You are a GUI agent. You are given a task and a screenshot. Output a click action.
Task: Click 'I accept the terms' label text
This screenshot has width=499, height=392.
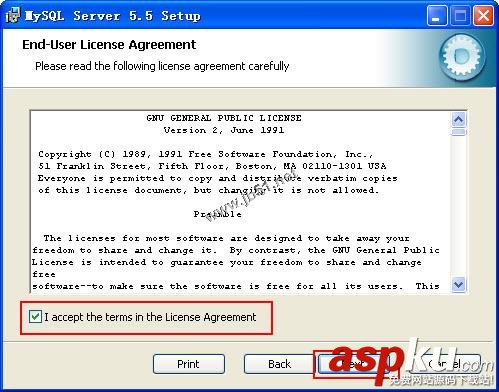(x=150, y=317)
